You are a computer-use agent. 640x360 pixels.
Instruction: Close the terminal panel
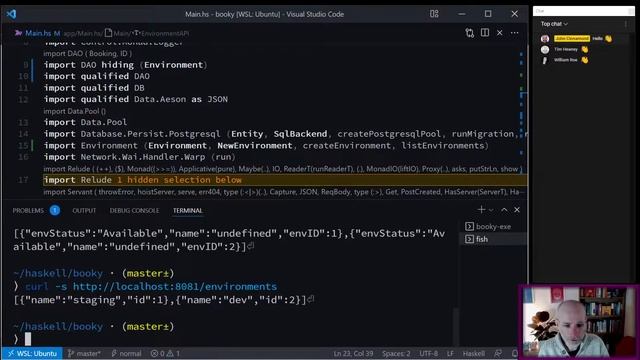coord(517,210)
